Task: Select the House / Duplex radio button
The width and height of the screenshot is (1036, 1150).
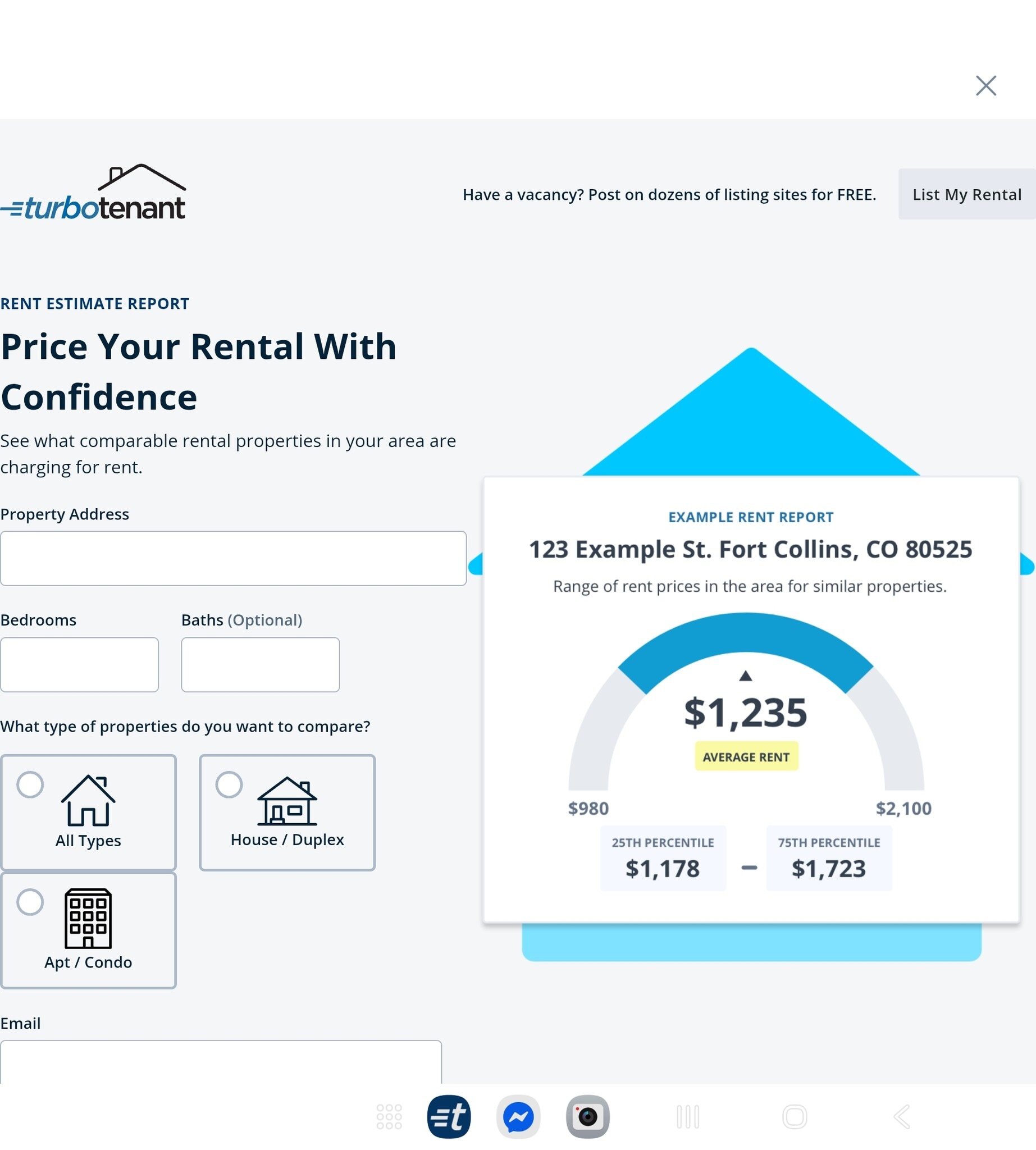Action: (229, 784)
